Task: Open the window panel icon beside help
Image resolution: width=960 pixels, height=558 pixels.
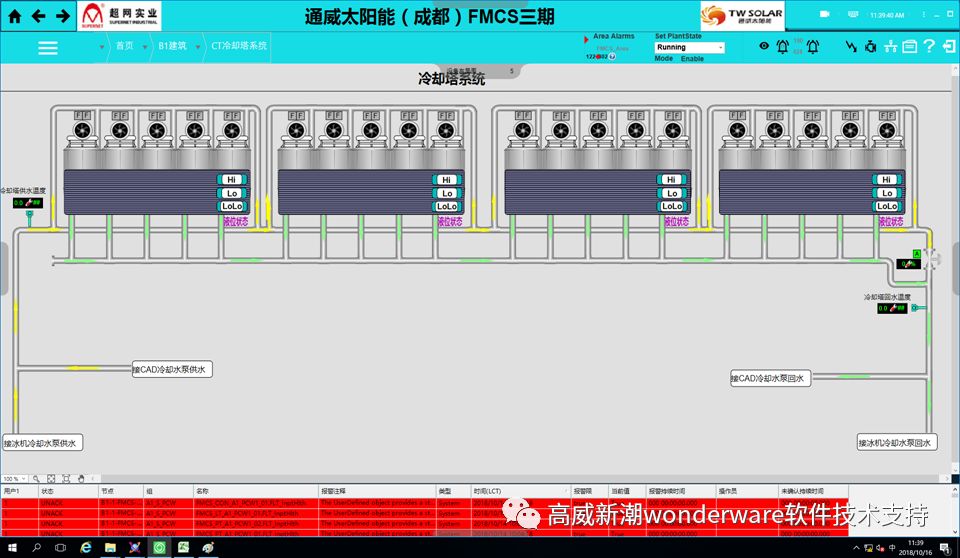Action: coord(910,46)
